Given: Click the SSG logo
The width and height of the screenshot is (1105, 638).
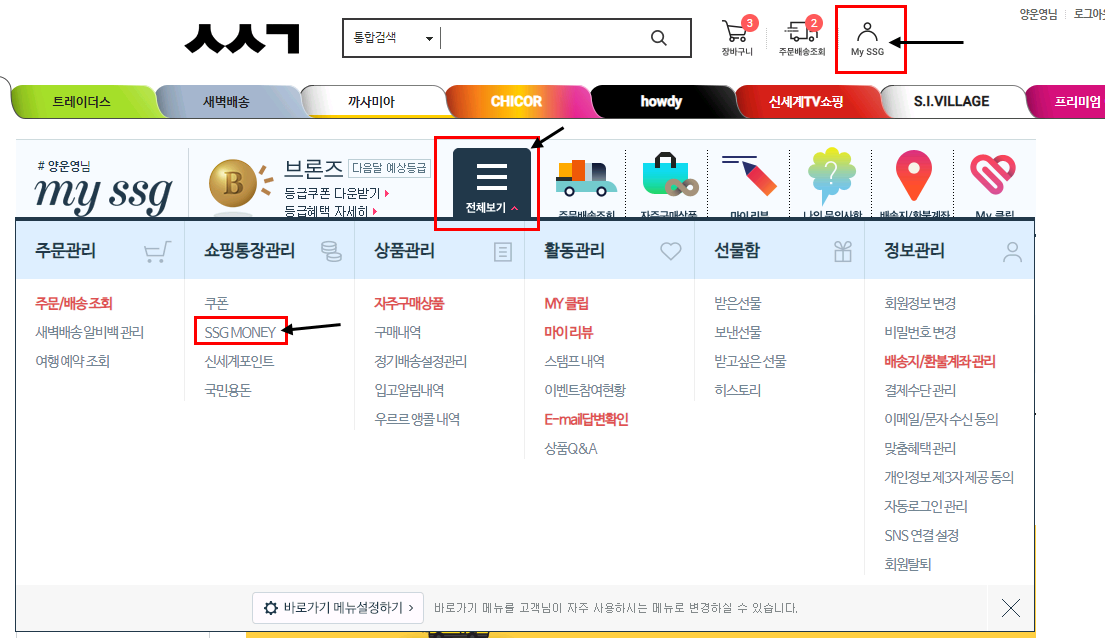Looking at the screenshot, I should [242, 39].
